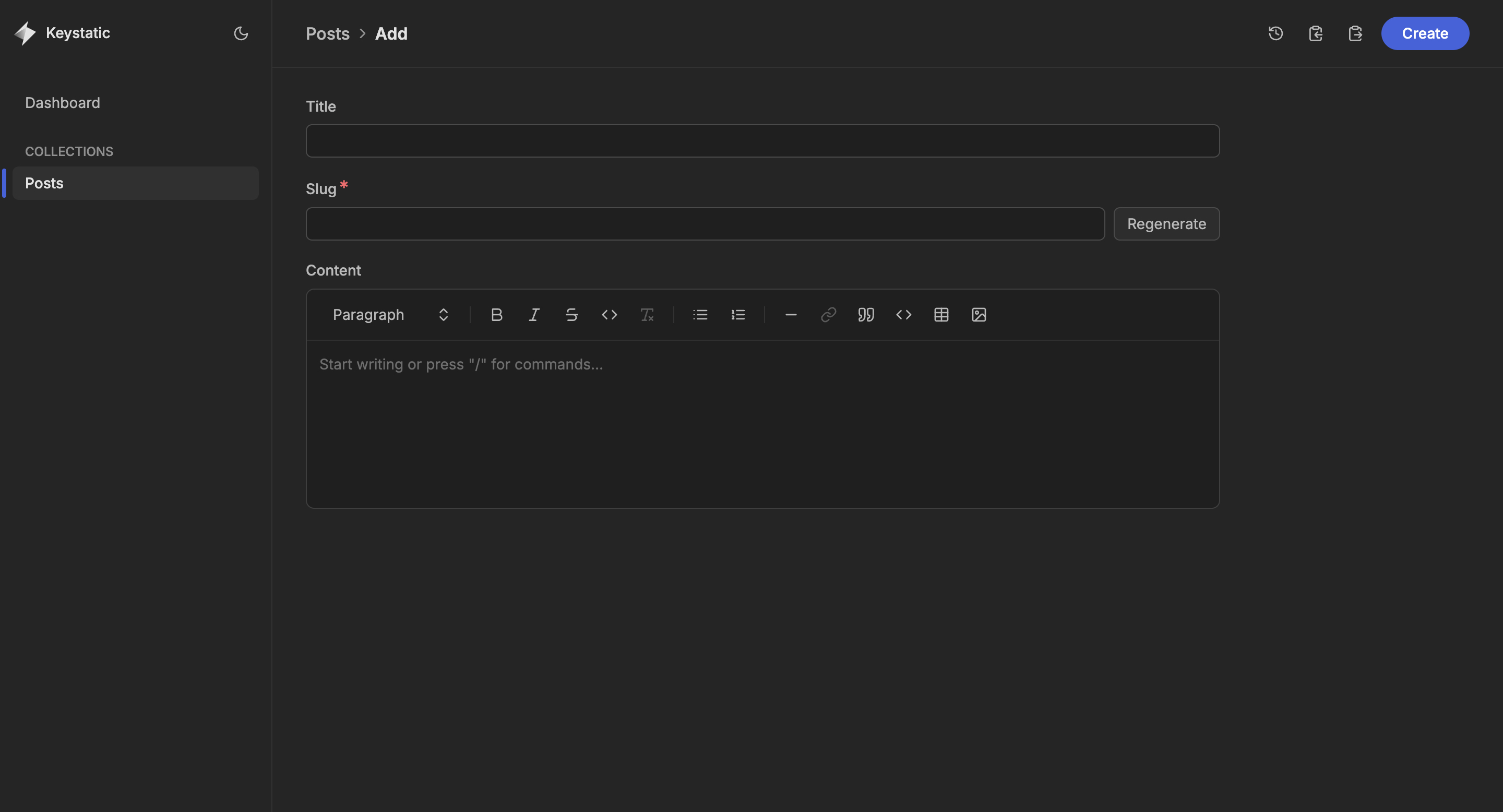The height and width of the screenshot is (812, 1503).
Task: Apply italic formatting
Action: pyautogui.click(x=534, y=315)
